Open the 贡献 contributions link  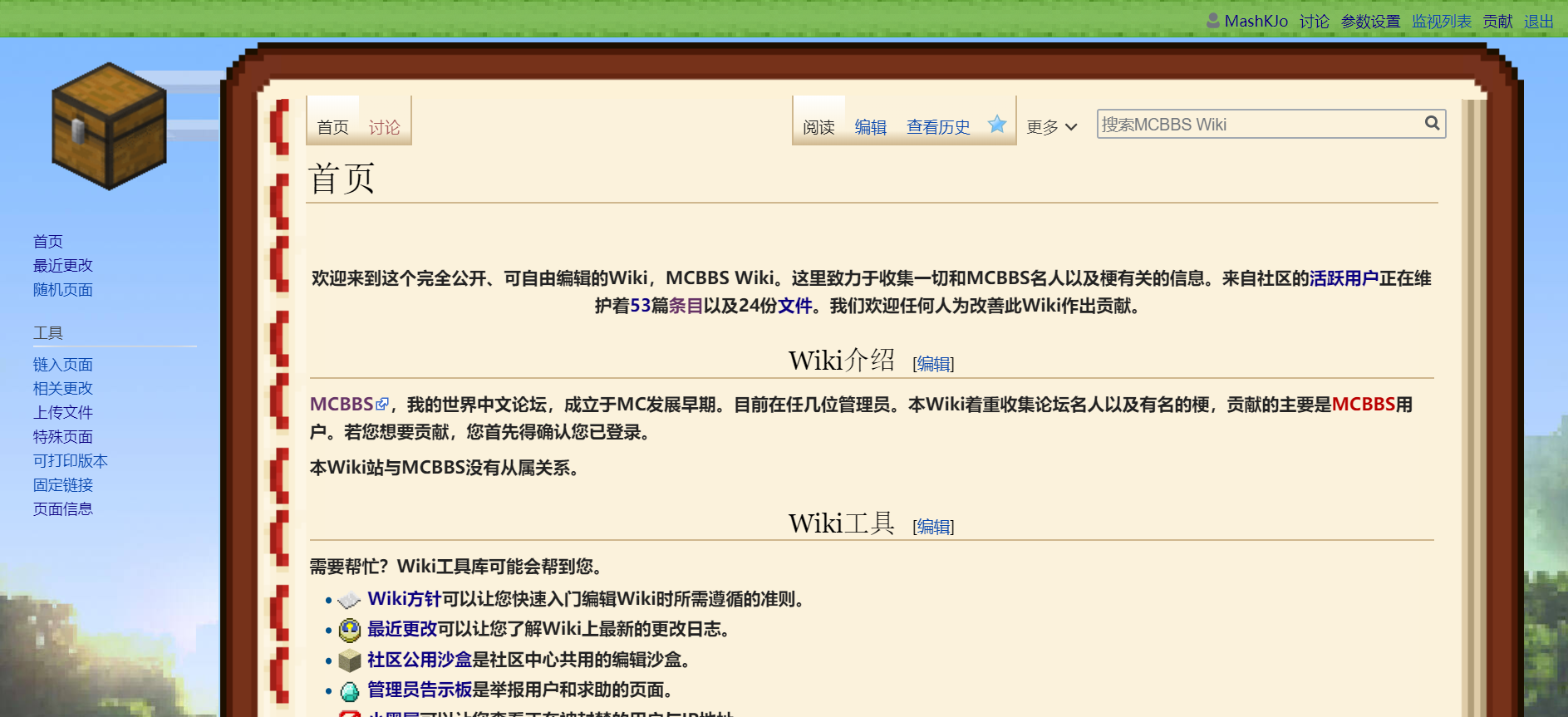pyautogui.click(x=1498, y=21)
